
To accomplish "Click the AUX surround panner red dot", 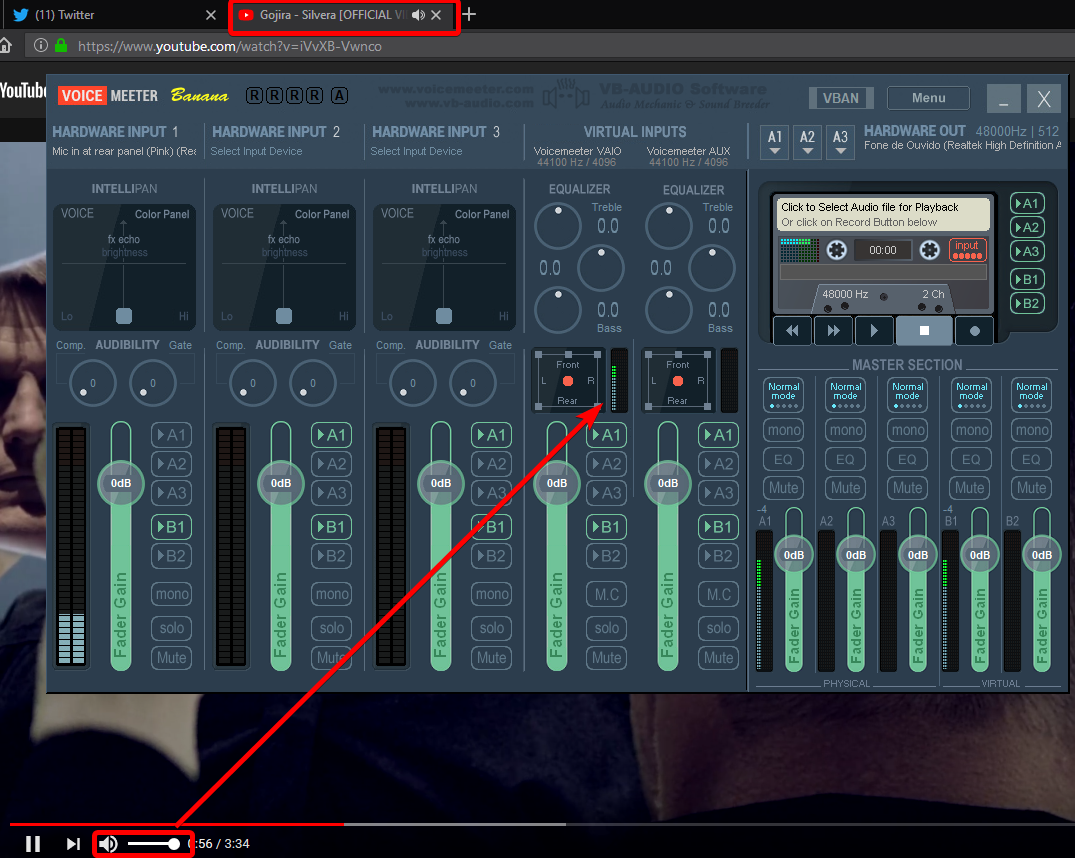I will (678, 381).
